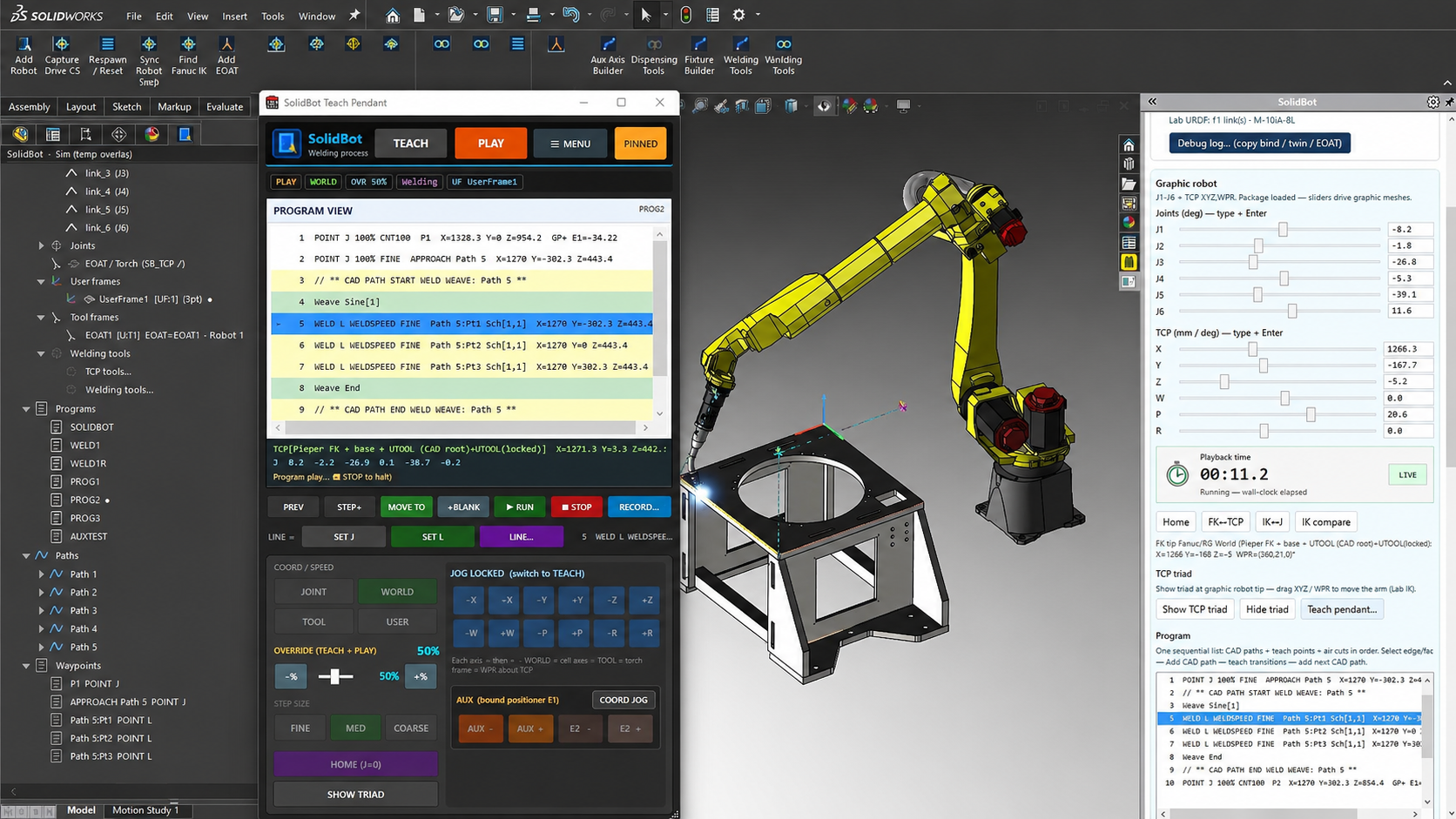Click the Show TCP triad button
Image resolution: width=1456 pixels, height=819 pixels.
[1195, 609]
